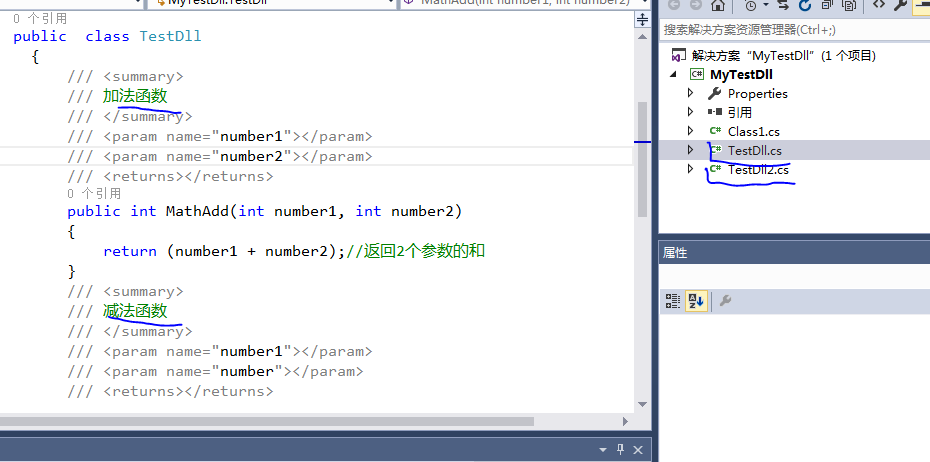Click the sync with active document icon
The width and height of the screenshot is (930, 462).
pos(783,5)
